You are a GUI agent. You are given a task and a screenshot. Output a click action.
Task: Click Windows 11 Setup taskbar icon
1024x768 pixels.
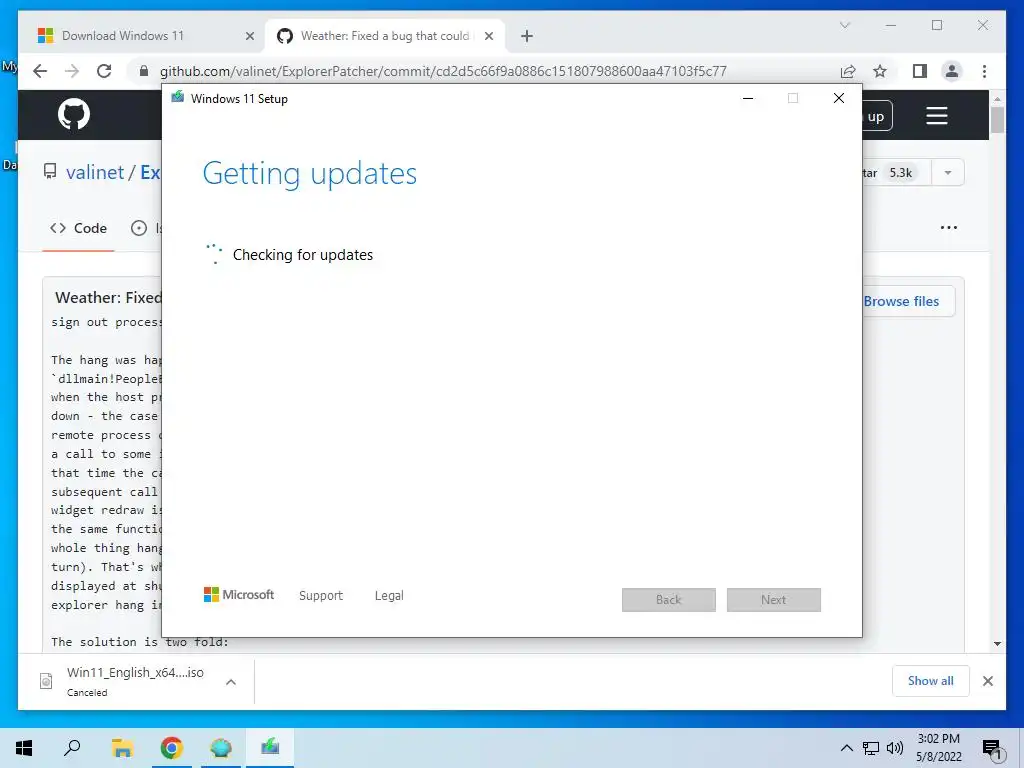click(270, 748)
